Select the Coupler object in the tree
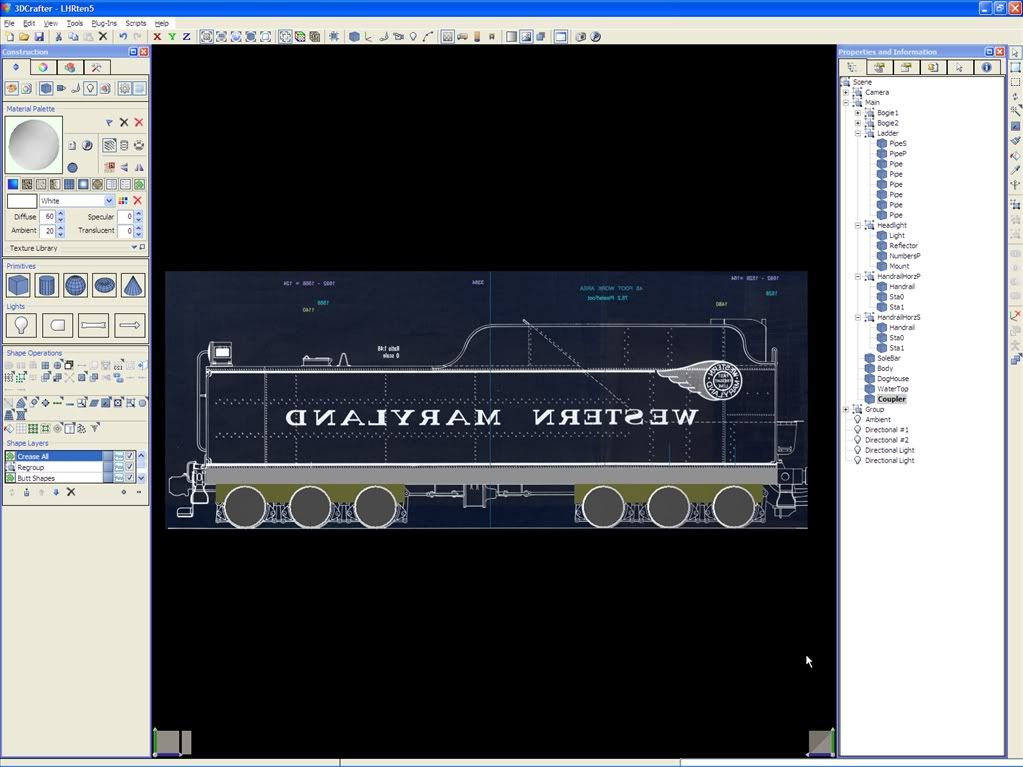This screenshot has height=767, width=1023. tap(891, 399)
